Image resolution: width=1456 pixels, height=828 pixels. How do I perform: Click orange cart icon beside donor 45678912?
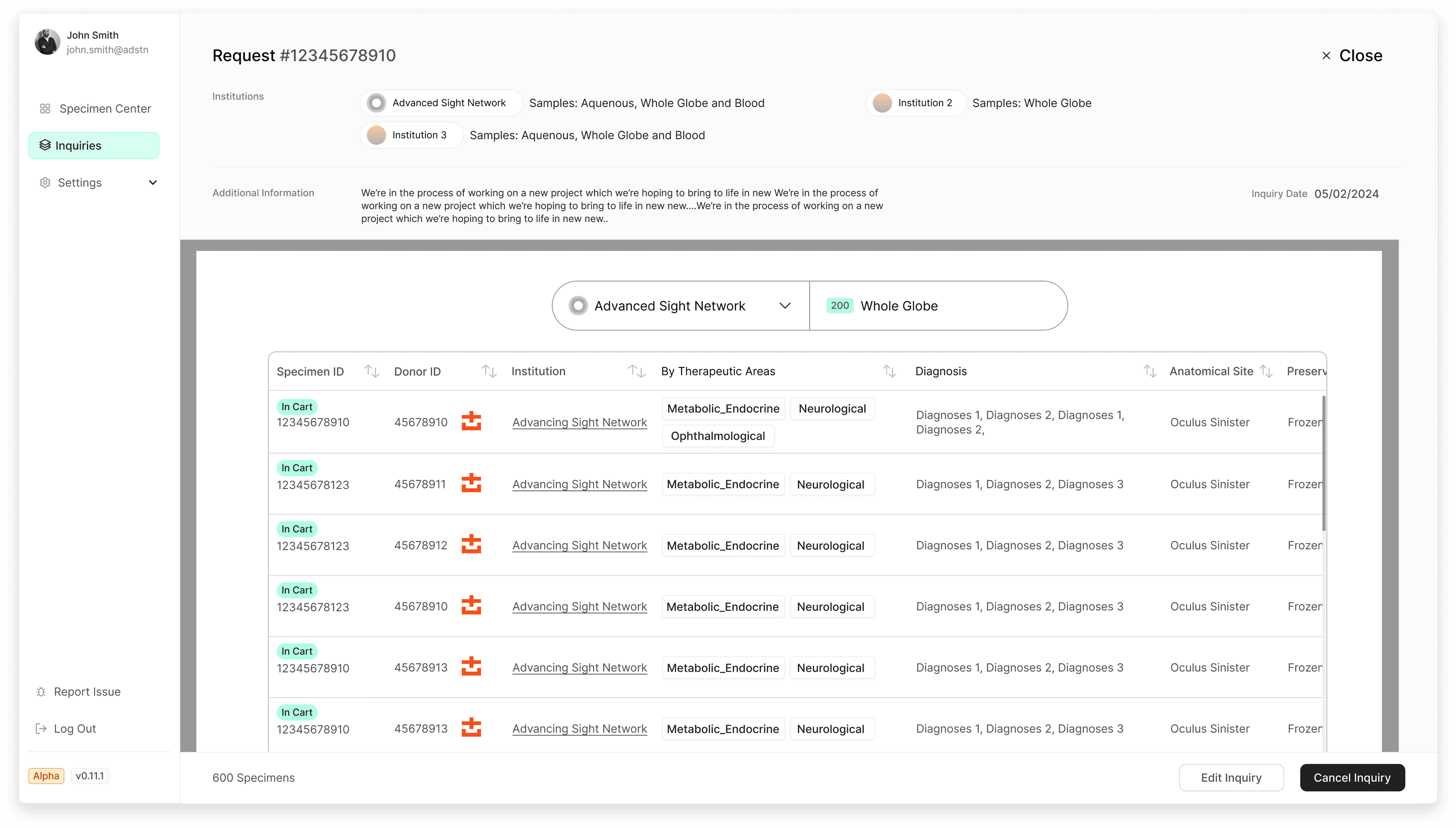[471, 544]
